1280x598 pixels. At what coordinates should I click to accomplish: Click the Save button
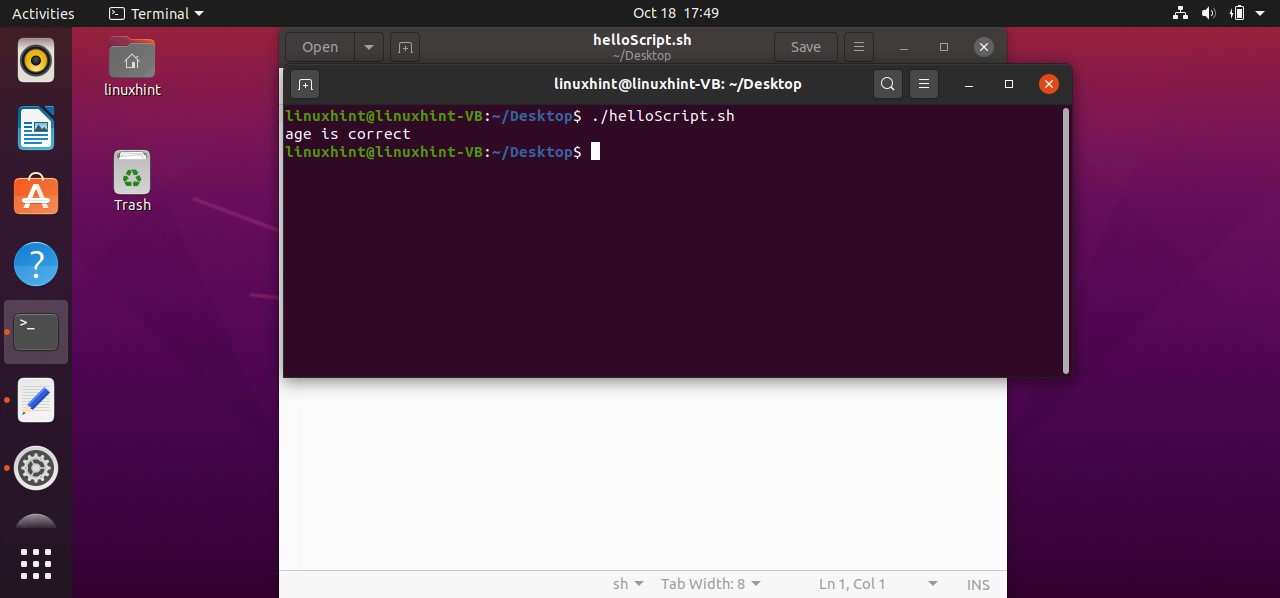(805, 47)
